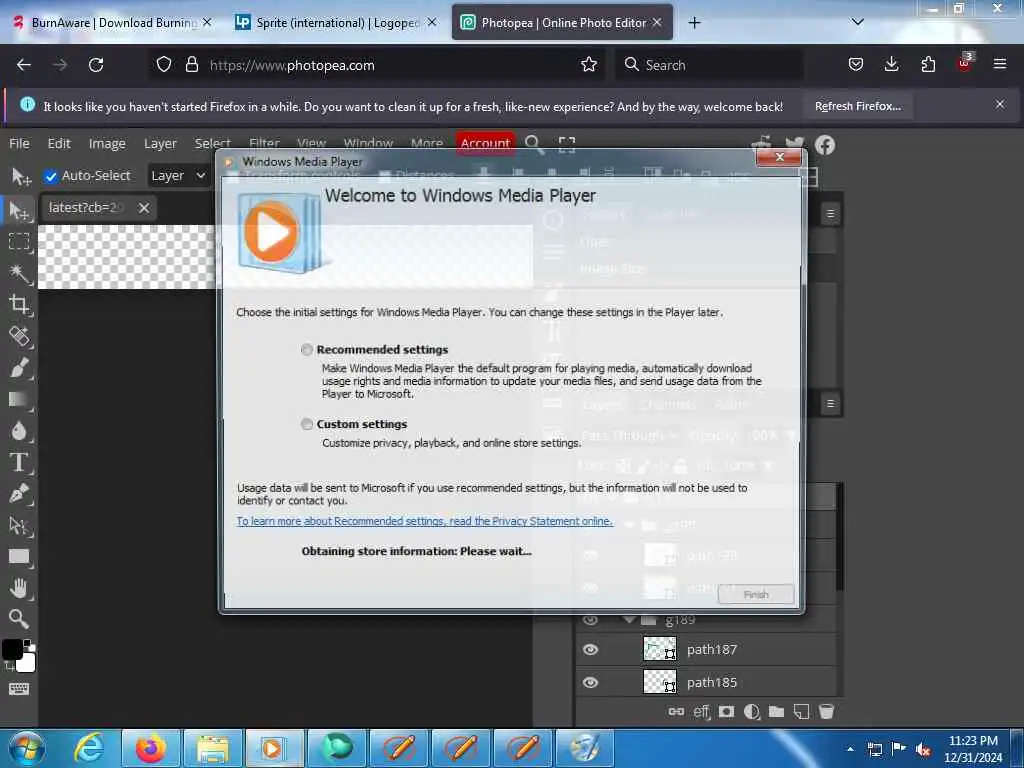Image resolution: width=1024 pixels, height=768 pixels.
Task: Choose the Custom settings radio button
Action: pyautogui.click(x=307, y=424)
